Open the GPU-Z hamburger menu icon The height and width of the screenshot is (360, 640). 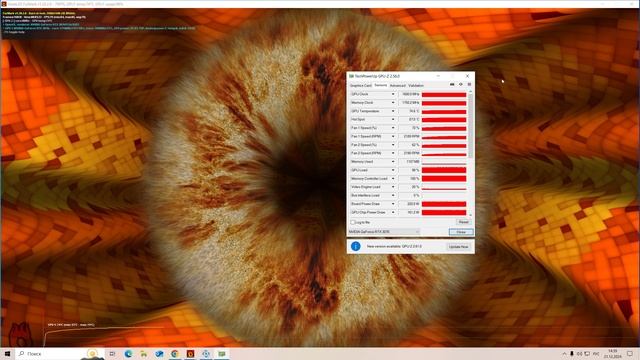tap(469, 84)
